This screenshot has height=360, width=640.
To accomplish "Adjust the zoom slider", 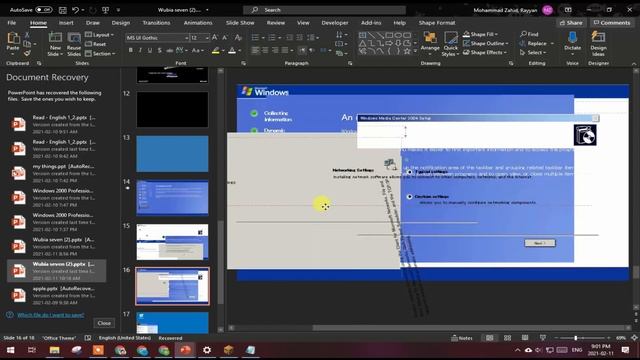I will 576,338.
